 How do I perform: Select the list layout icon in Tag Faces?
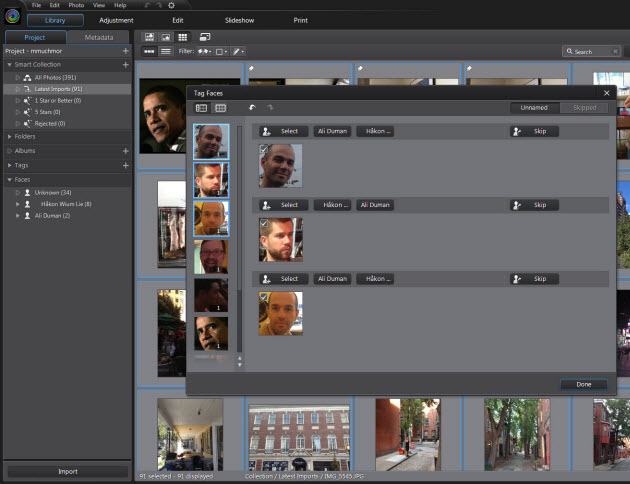pos(201,107)
